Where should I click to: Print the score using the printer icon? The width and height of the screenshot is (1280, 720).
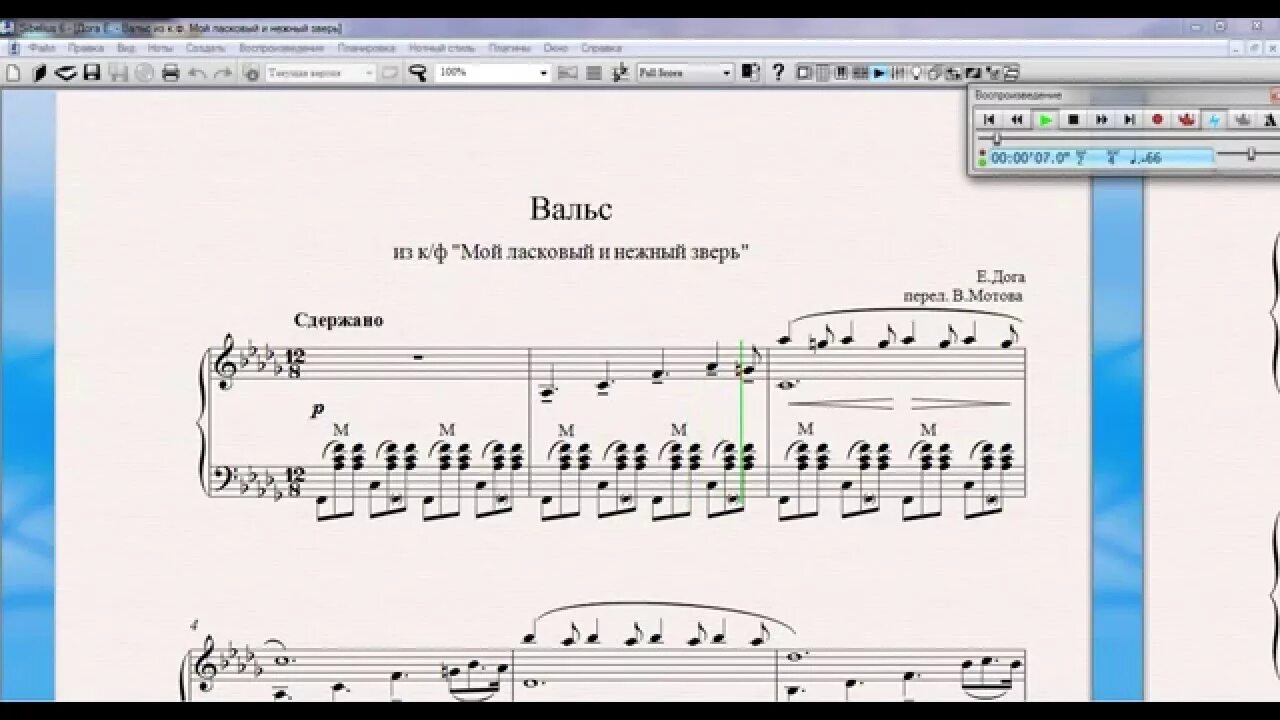pyautogui.click(x=171, y=72)
